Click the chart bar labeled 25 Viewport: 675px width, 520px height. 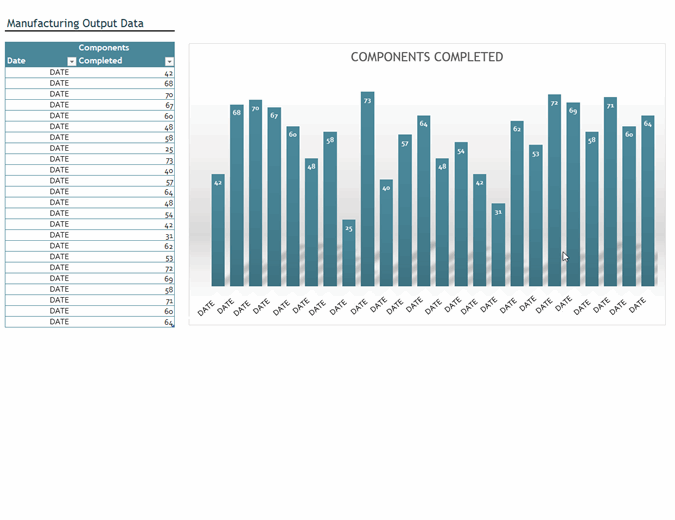(x=349, y=253)
